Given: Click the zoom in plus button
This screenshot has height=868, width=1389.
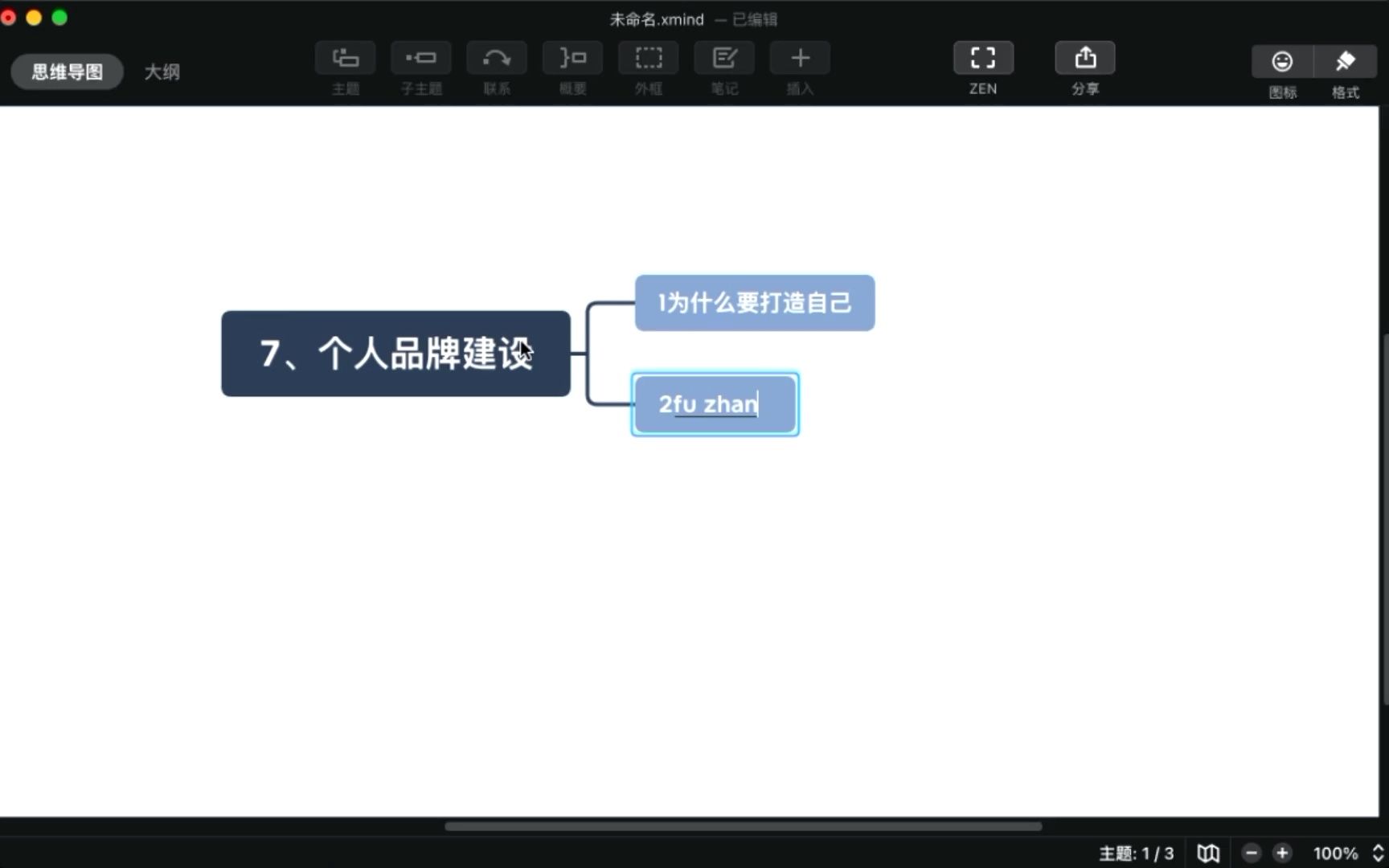Looking at the screenshot, I should coord(1282,853).
